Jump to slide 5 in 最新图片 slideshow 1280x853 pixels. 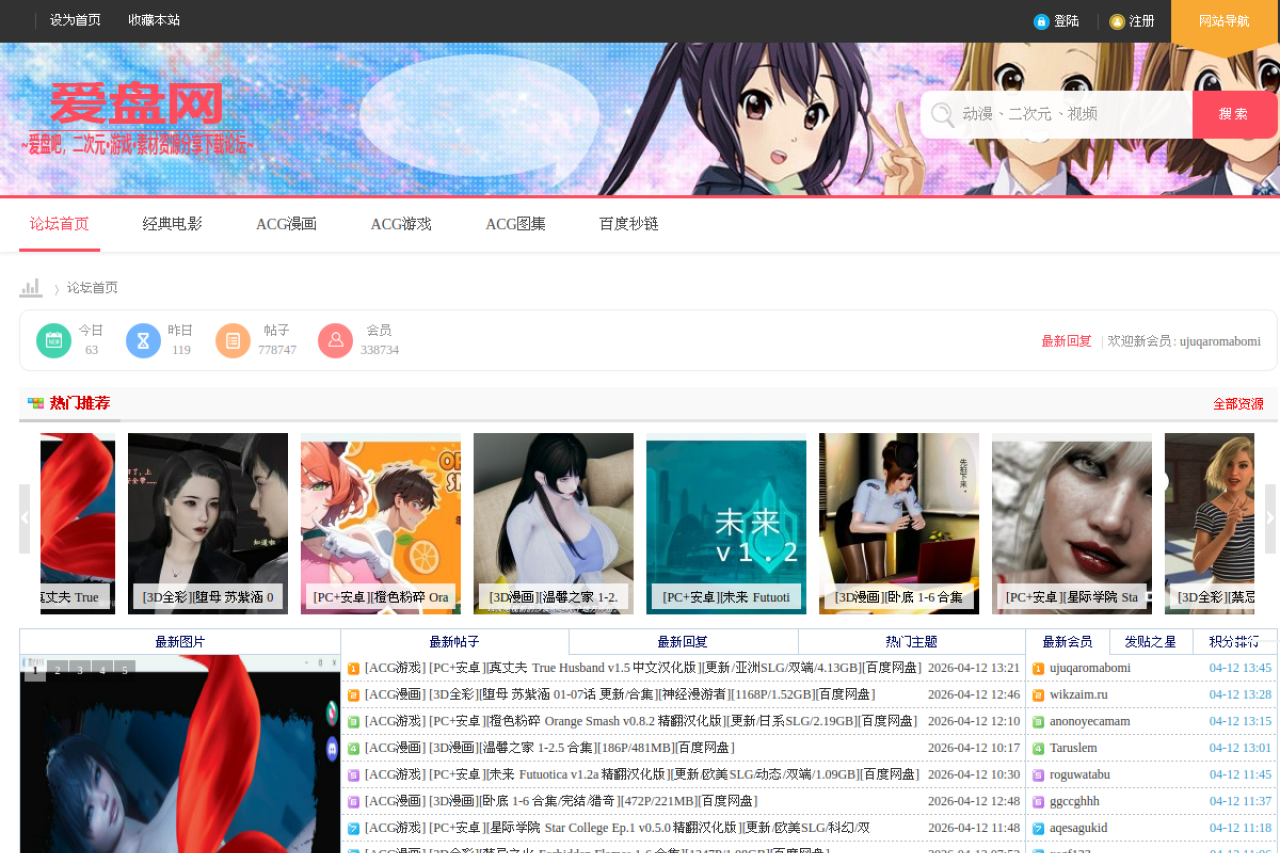pyautogui.click(x=124, y=670)
